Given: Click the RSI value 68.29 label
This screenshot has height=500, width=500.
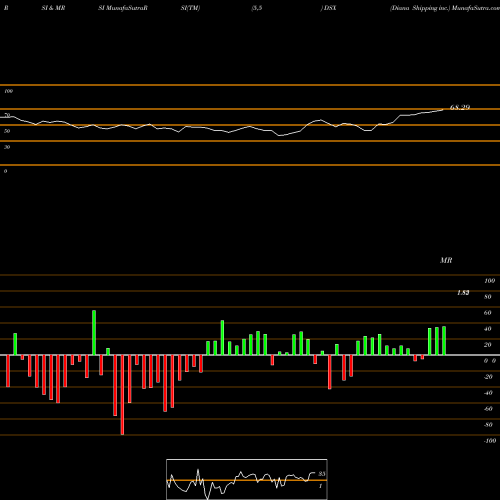Looking at the screenshot, I should click(x=460, y=107).
